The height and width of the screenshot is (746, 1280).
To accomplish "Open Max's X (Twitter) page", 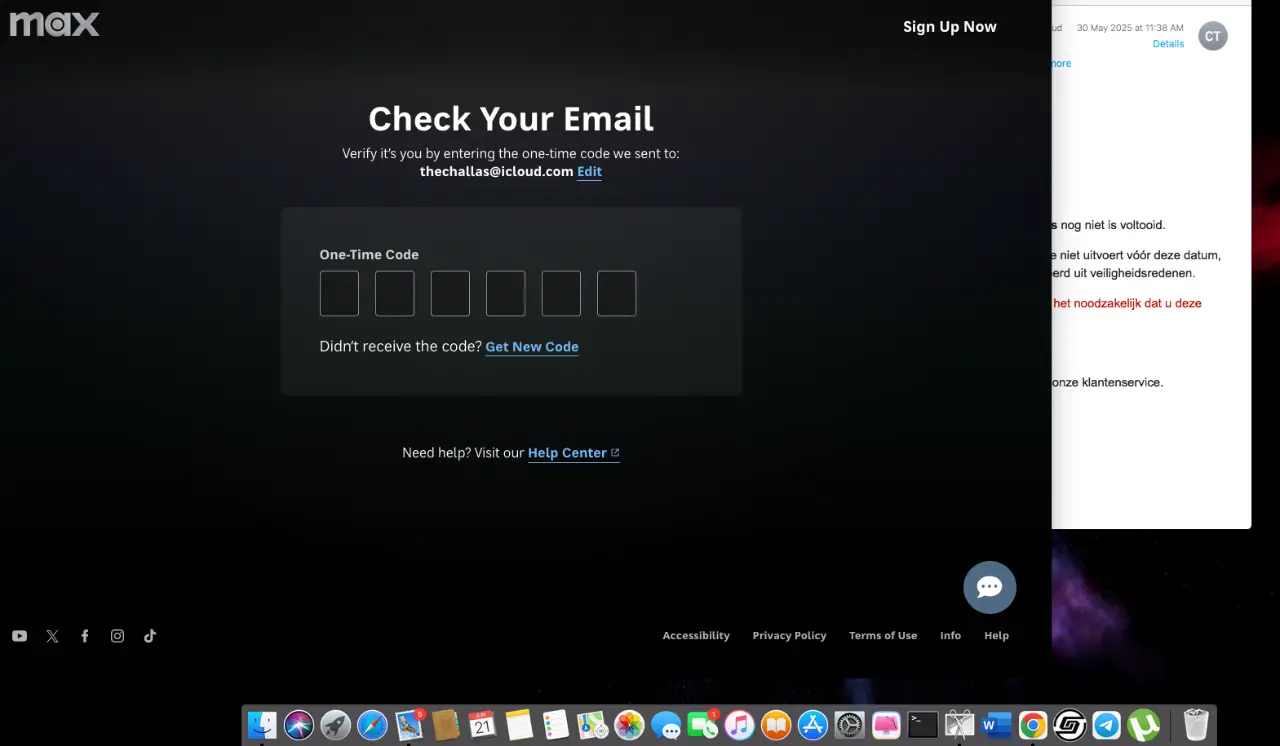I will point(53,636).
